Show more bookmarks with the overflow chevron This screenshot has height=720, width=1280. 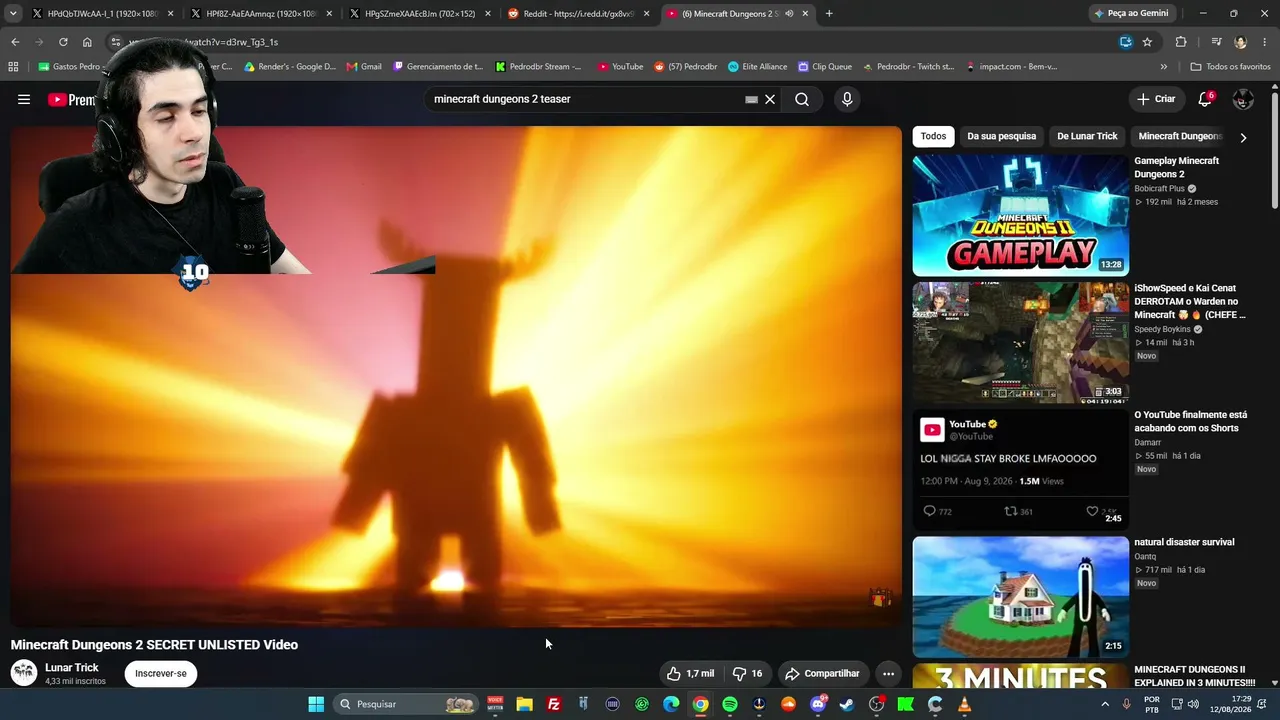(x=1163, y=67)
